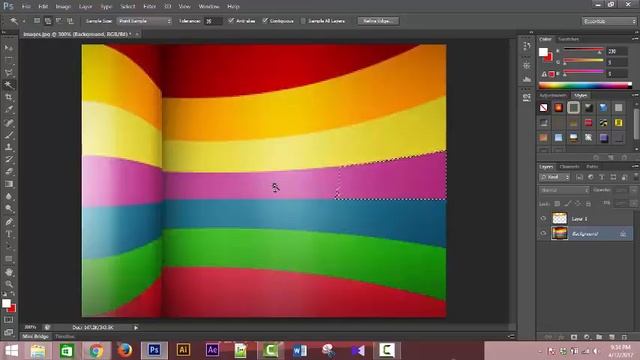Toggle the Contiguous checkbox

[265, 20]
